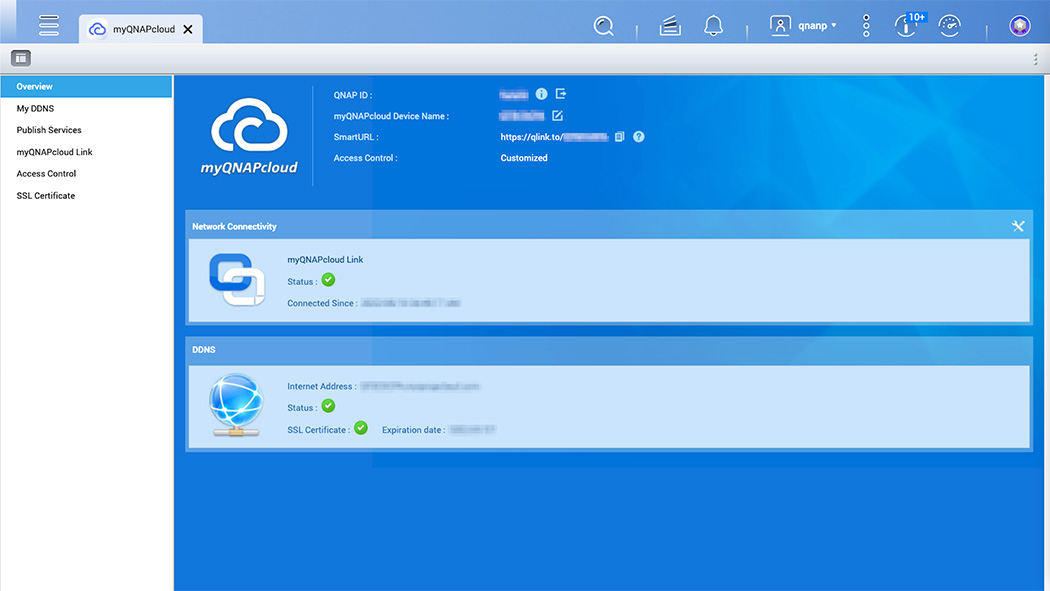Open the search tool in the top bar
This screenshot has height=591, width=1050.
(604, 25)
